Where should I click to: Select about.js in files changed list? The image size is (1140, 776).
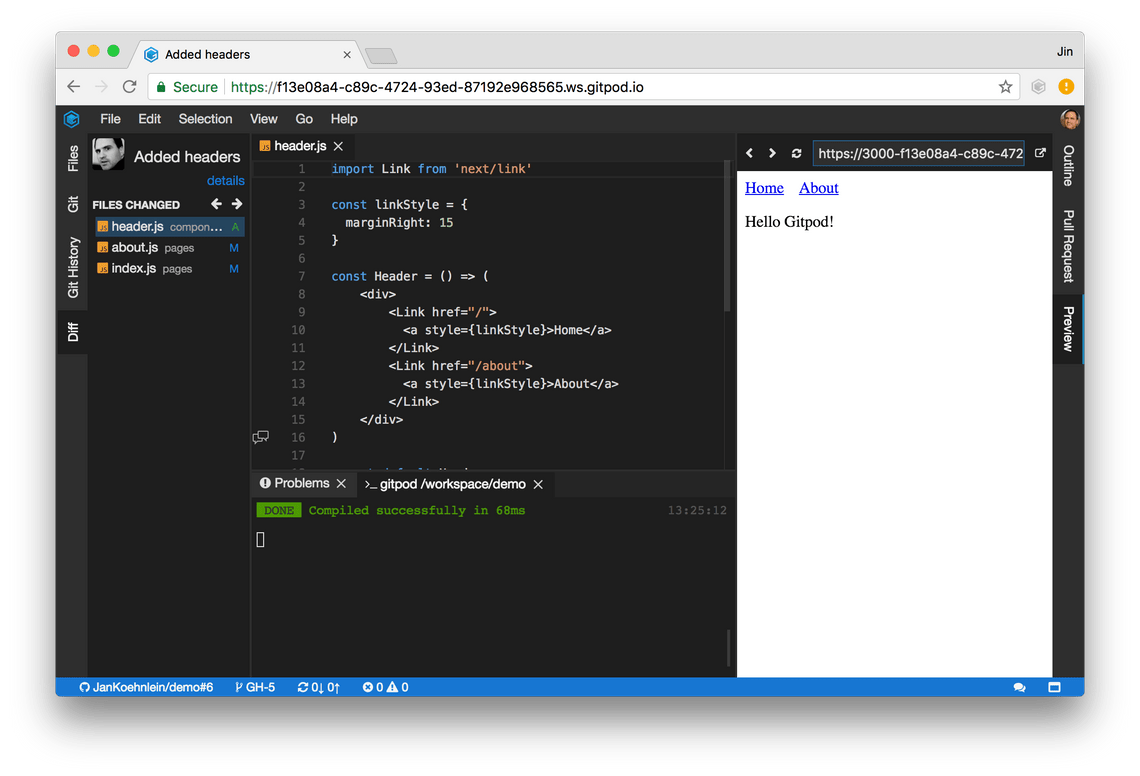[169, 248]
